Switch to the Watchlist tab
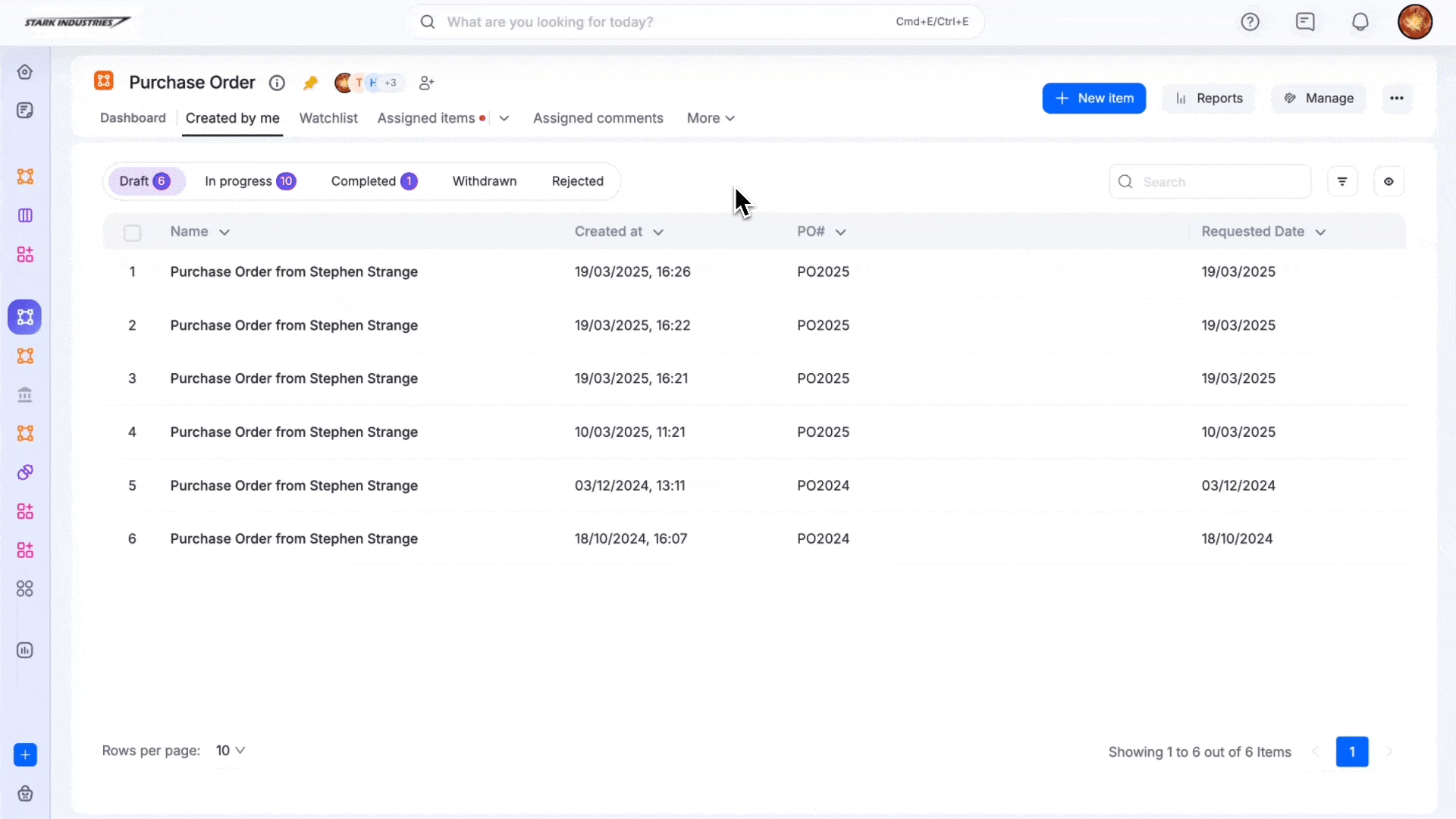The width and height of the screenshot is (1456, 819). (328, 118)
